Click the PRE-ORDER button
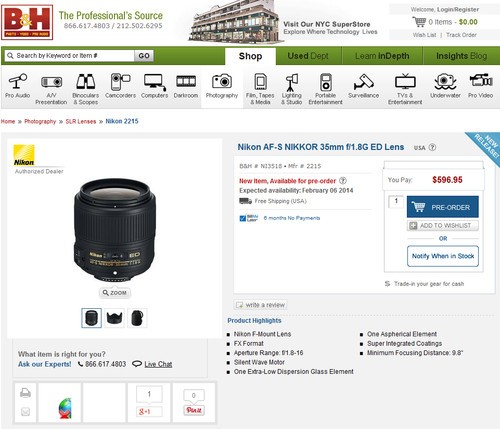The width and height of the screenshot is (500, 429). (x=443, y=207)
